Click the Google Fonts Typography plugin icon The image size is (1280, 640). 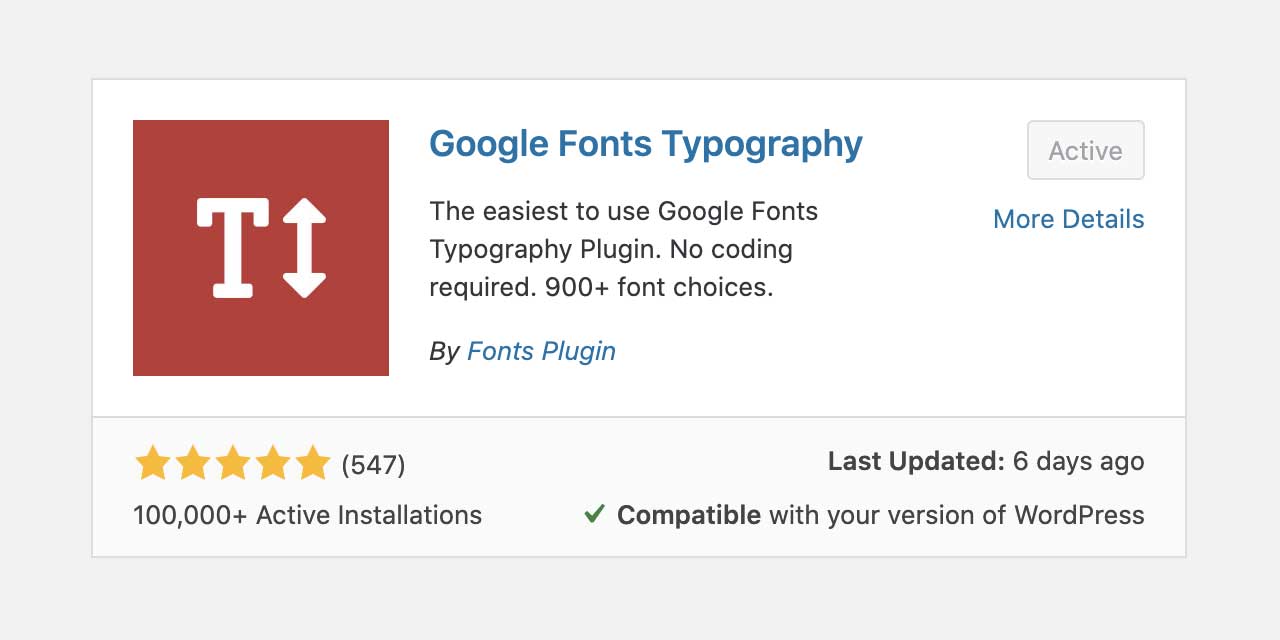260,247
